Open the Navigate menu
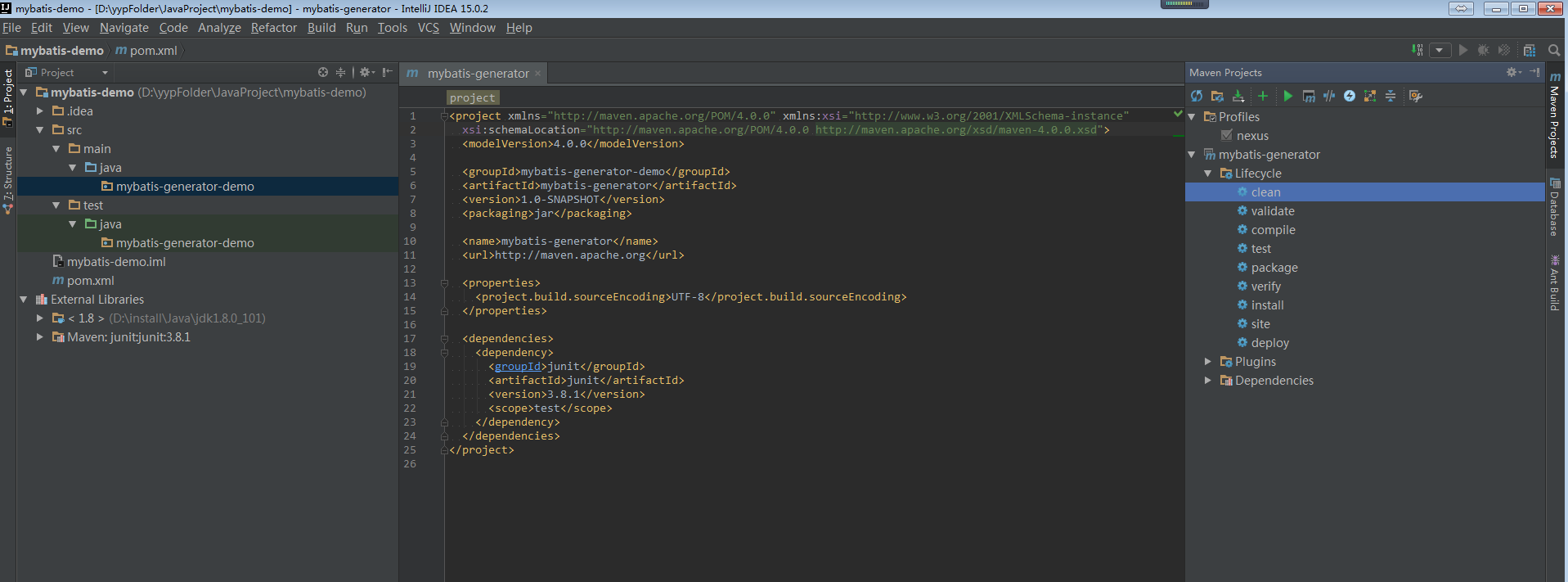 124,28
